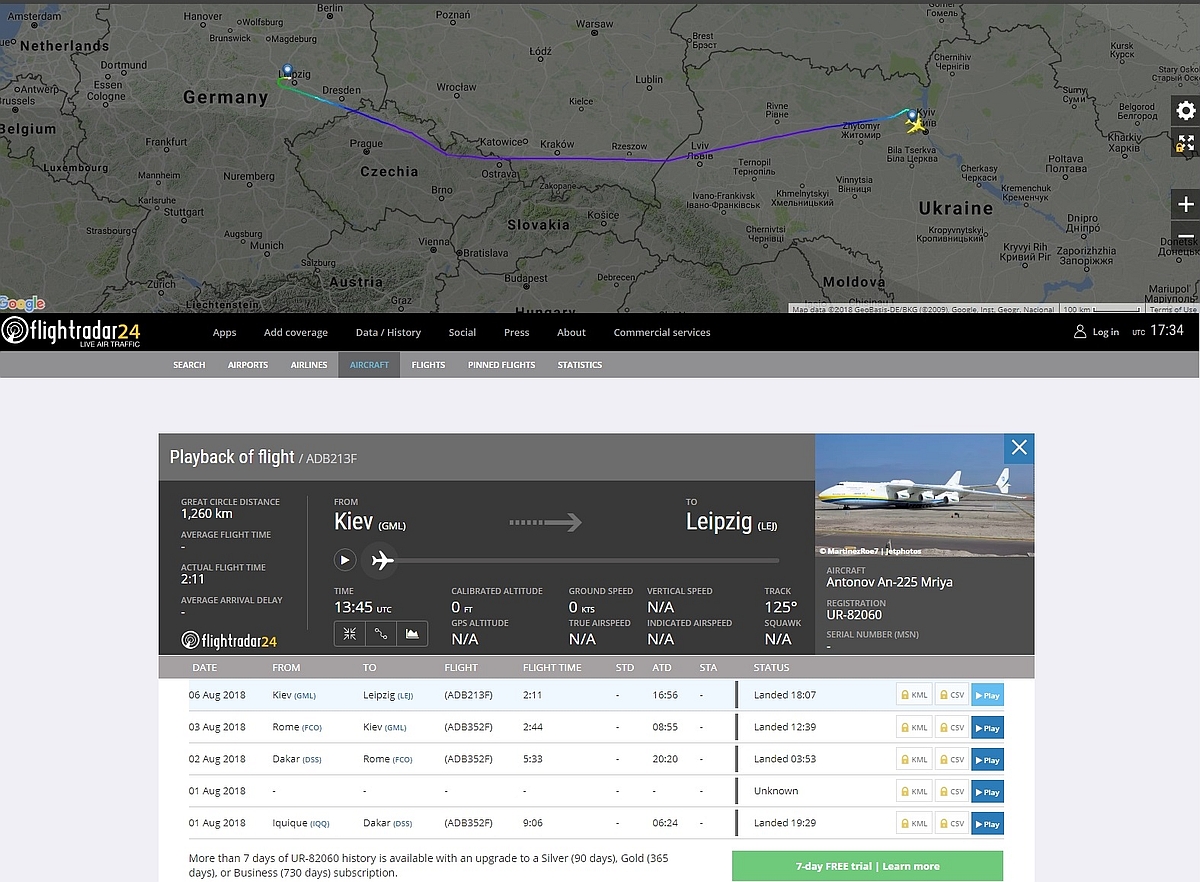1200x882 pixels.
Task: Click the aircraft icon near Kyiv on the map
Action: pyautogui.click(x=914, y=123)
